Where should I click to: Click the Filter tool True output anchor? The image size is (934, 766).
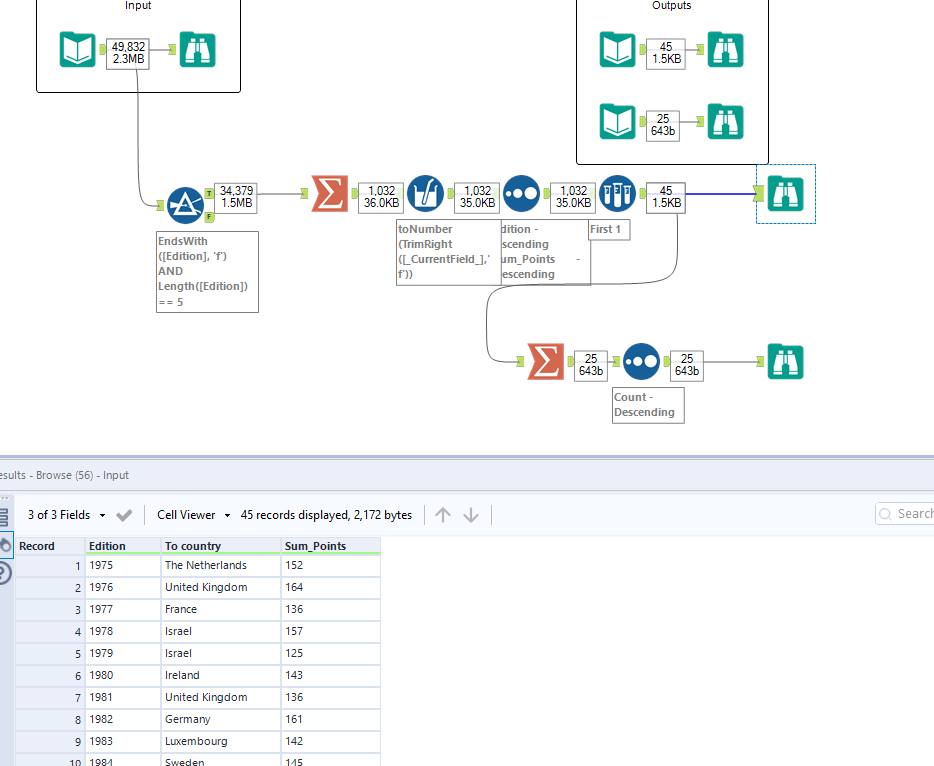pos(209,194)
